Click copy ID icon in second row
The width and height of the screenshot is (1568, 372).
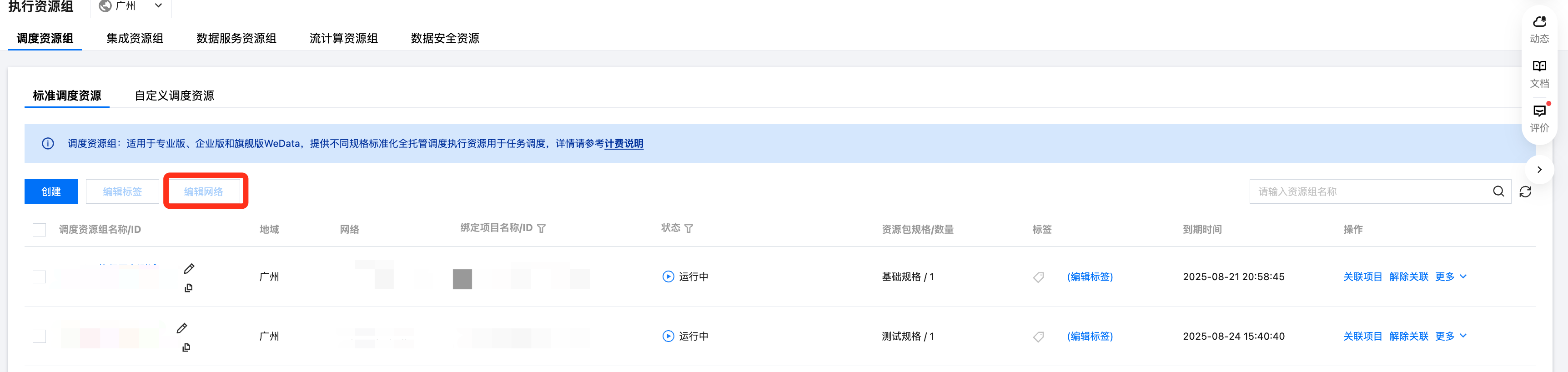[x=186, y=347]
